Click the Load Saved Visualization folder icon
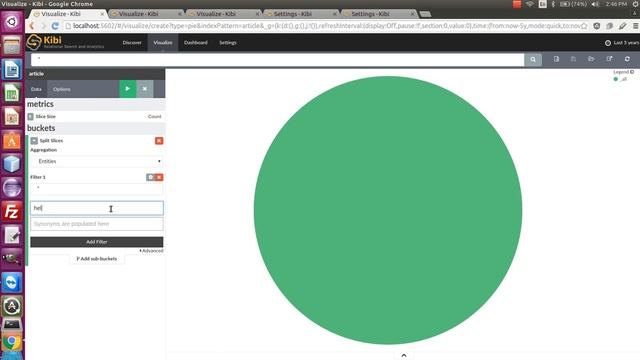Screen dimensions: 640x360 [591, 59]
